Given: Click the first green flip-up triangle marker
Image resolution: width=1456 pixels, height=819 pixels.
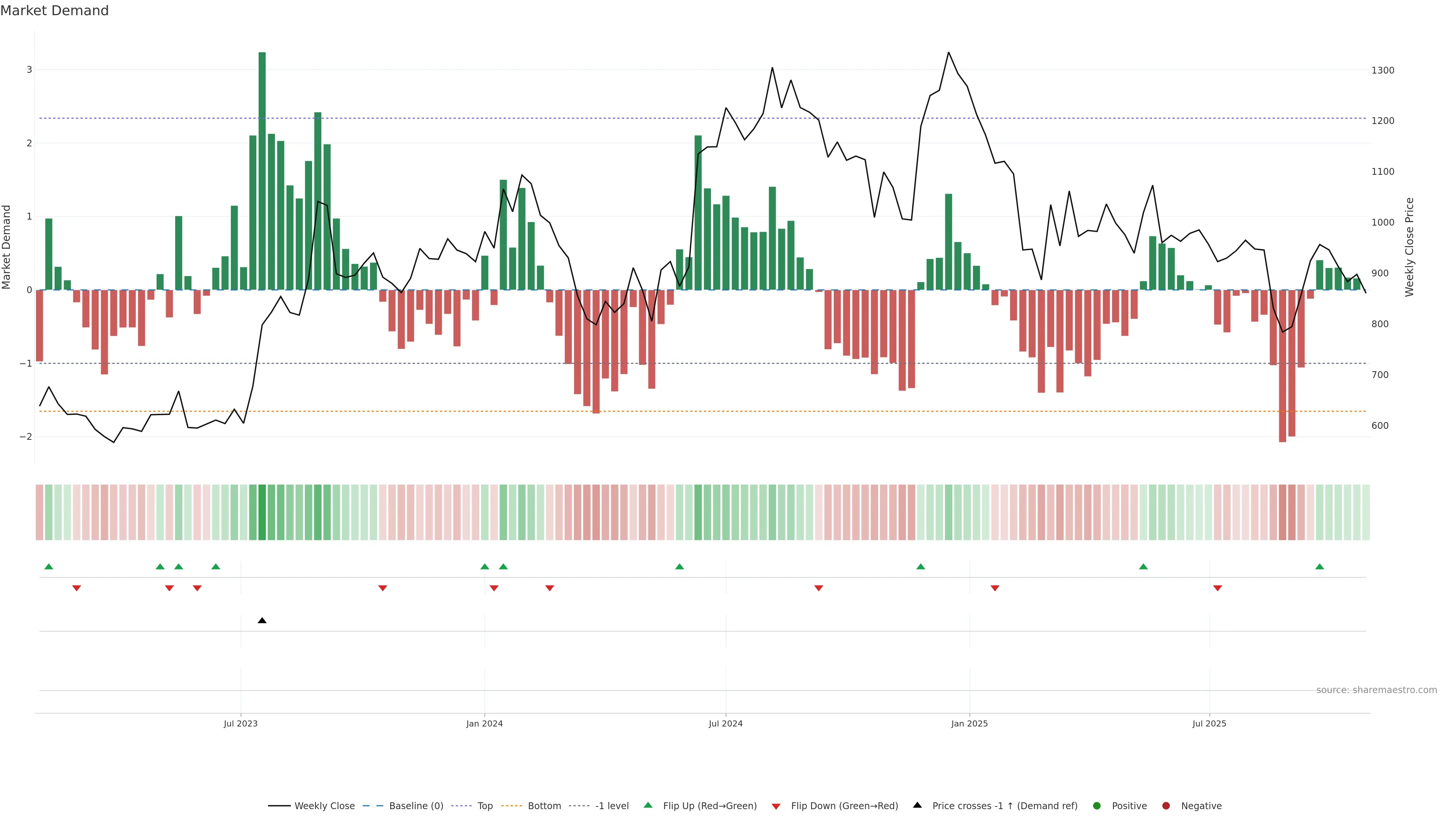Looking at the screenshot, I should pyautogui.click(x=49, y=566).
